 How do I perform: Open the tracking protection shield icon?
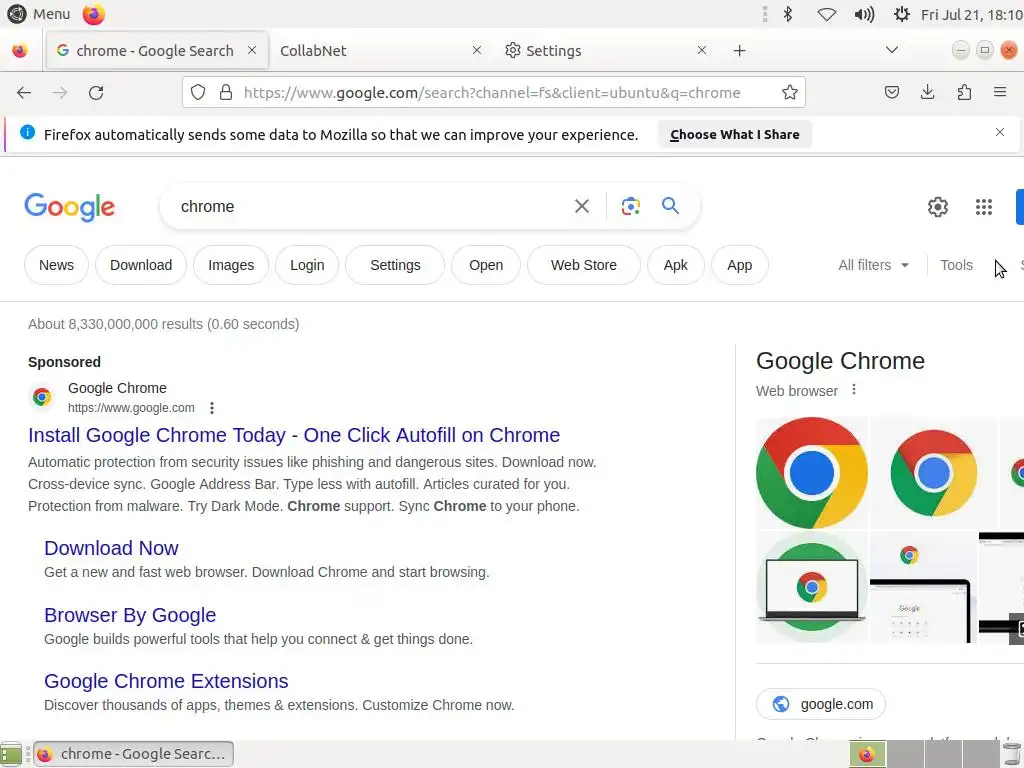pos(198,93)
